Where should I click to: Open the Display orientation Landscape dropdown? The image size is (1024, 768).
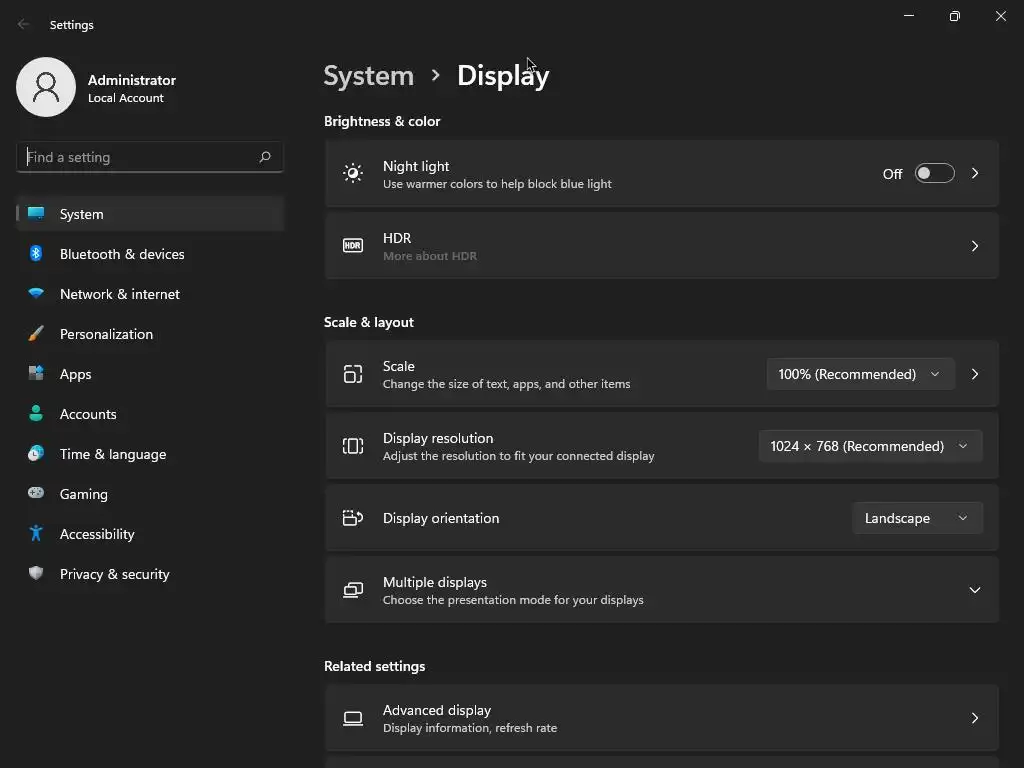pyautogui.click(x=916, y=518)
